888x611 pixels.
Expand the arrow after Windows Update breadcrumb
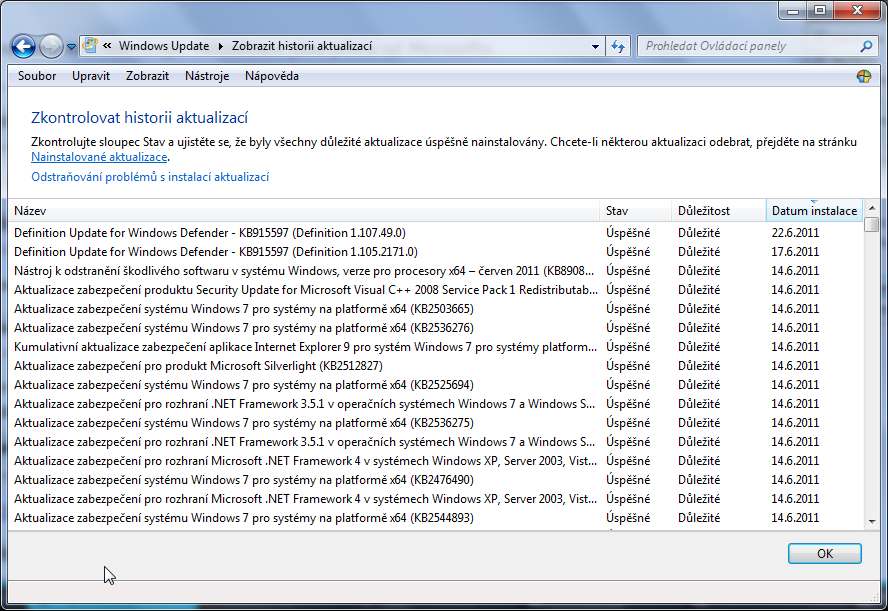click(221, 46)
